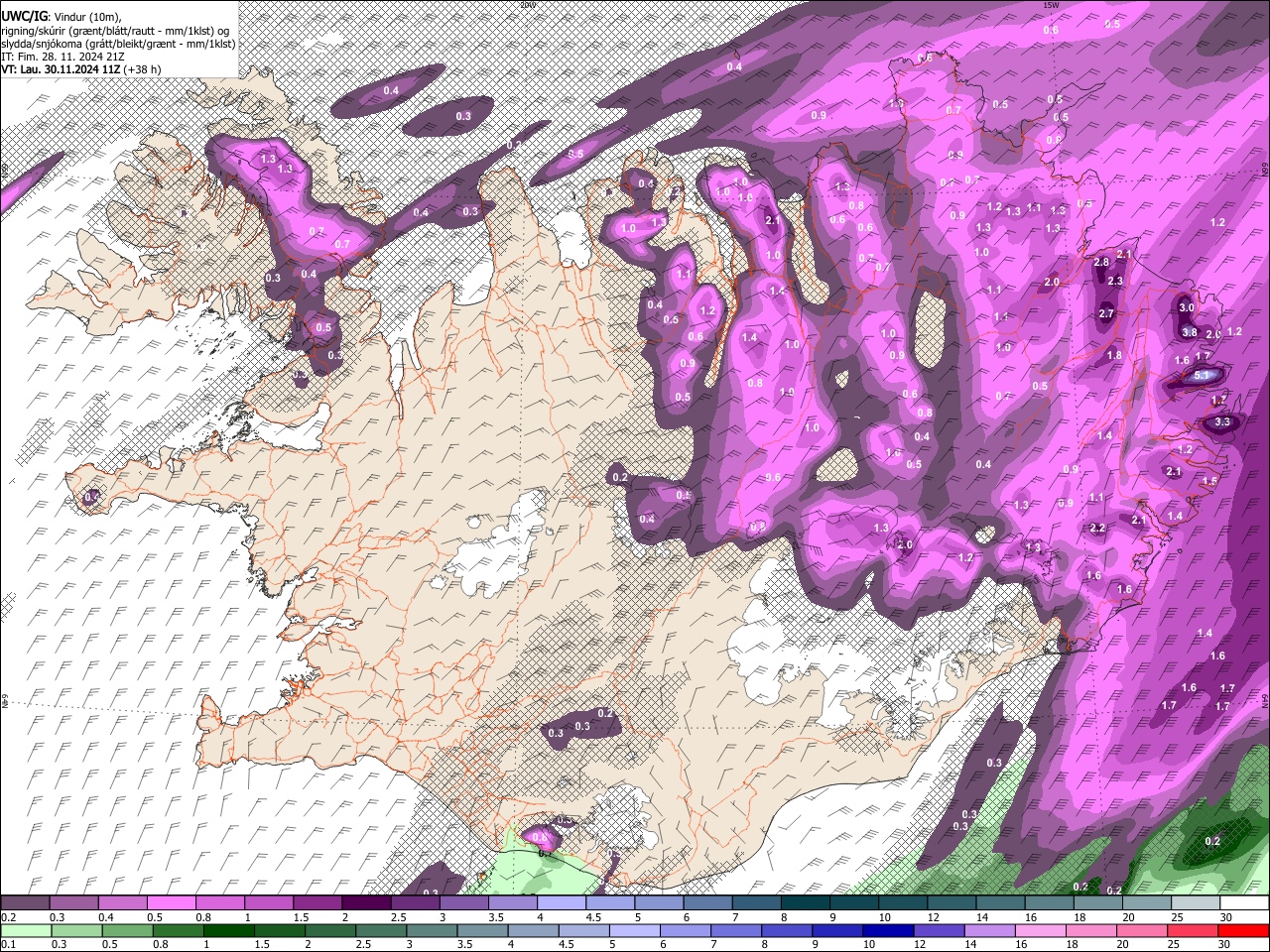Screen dimensions: 1270x952
Task: Click the title text 'UWC/IG: Vindur (10m)'
Action: click(62, 17)
